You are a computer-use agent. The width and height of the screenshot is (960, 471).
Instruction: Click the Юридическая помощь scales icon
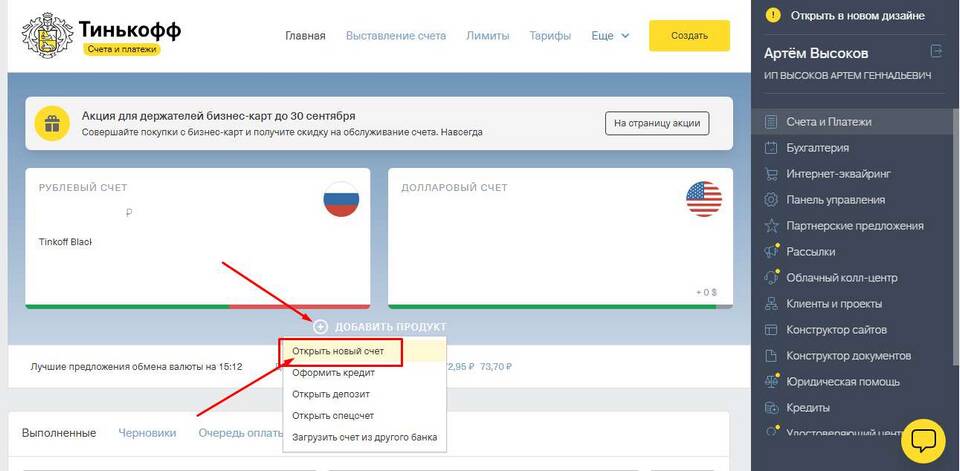click(771, 382)
